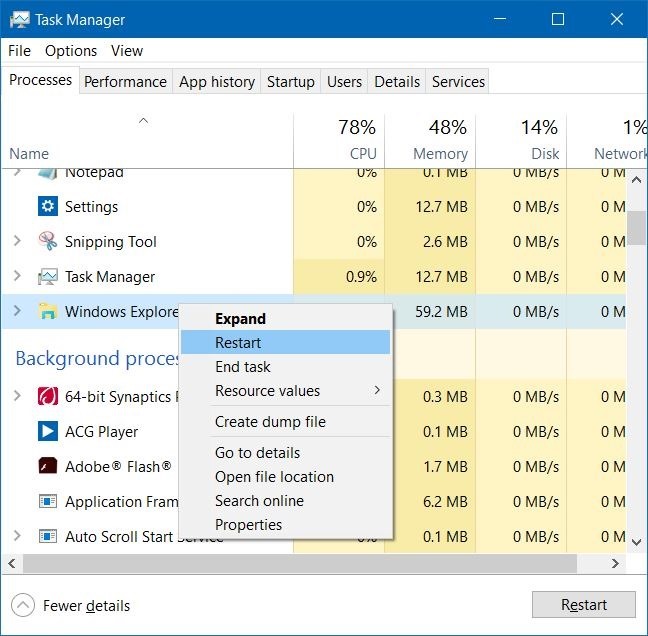Select the ACG Player process name

(101, 432)
